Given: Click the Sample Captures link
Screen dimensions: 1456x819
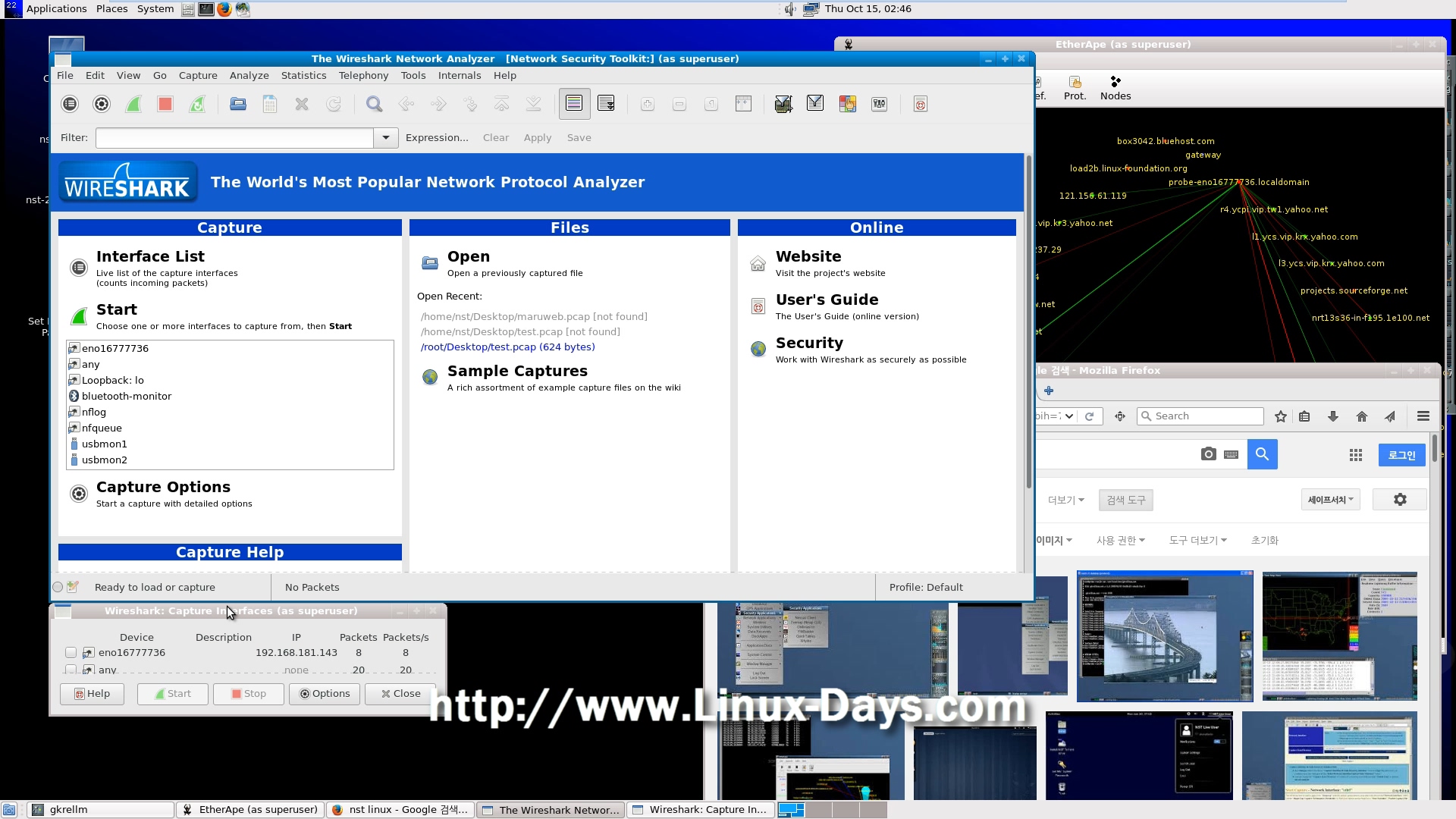Looking at the screenshot, I should coord(517,372).
